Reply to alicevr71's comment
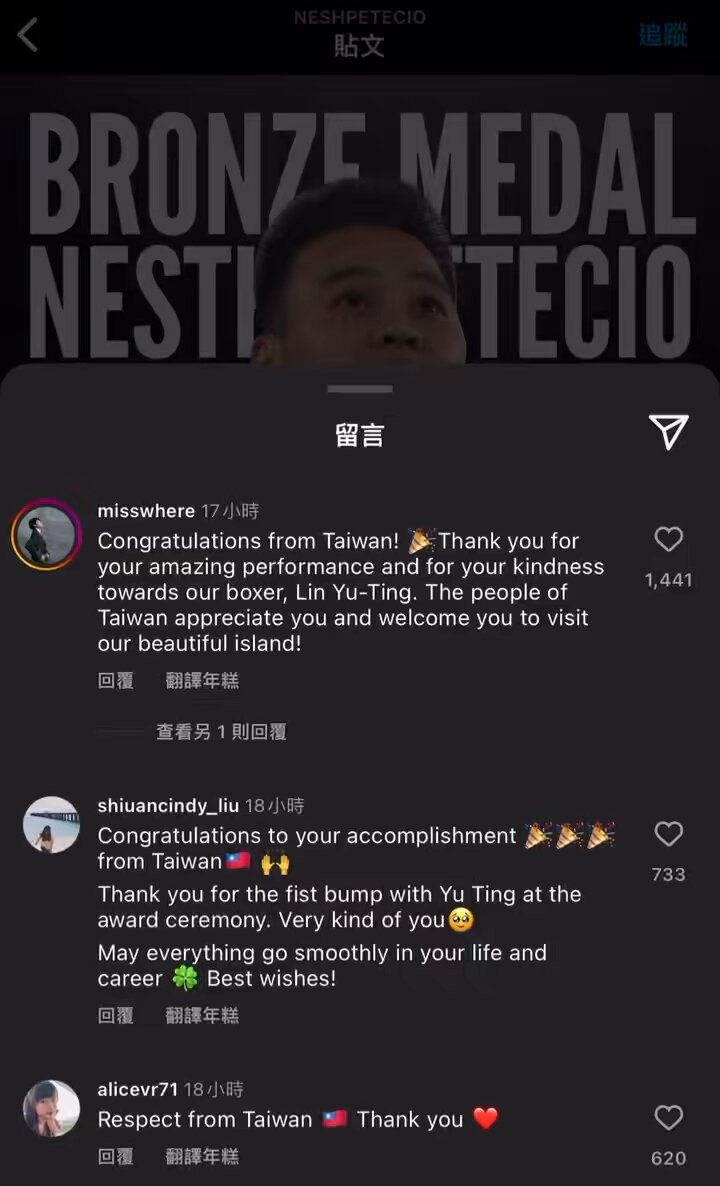This screenshot has height=1186, width=720. point(116,1156)
